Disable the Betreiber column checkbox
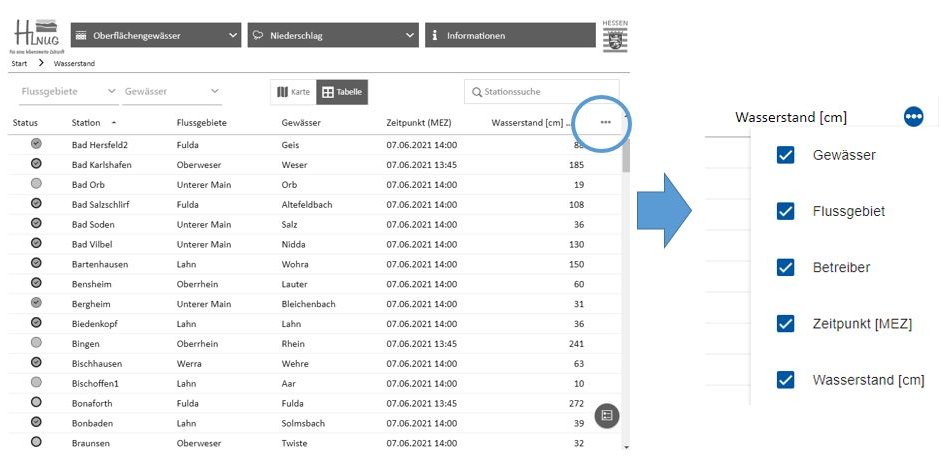 [x=786, y=267]
